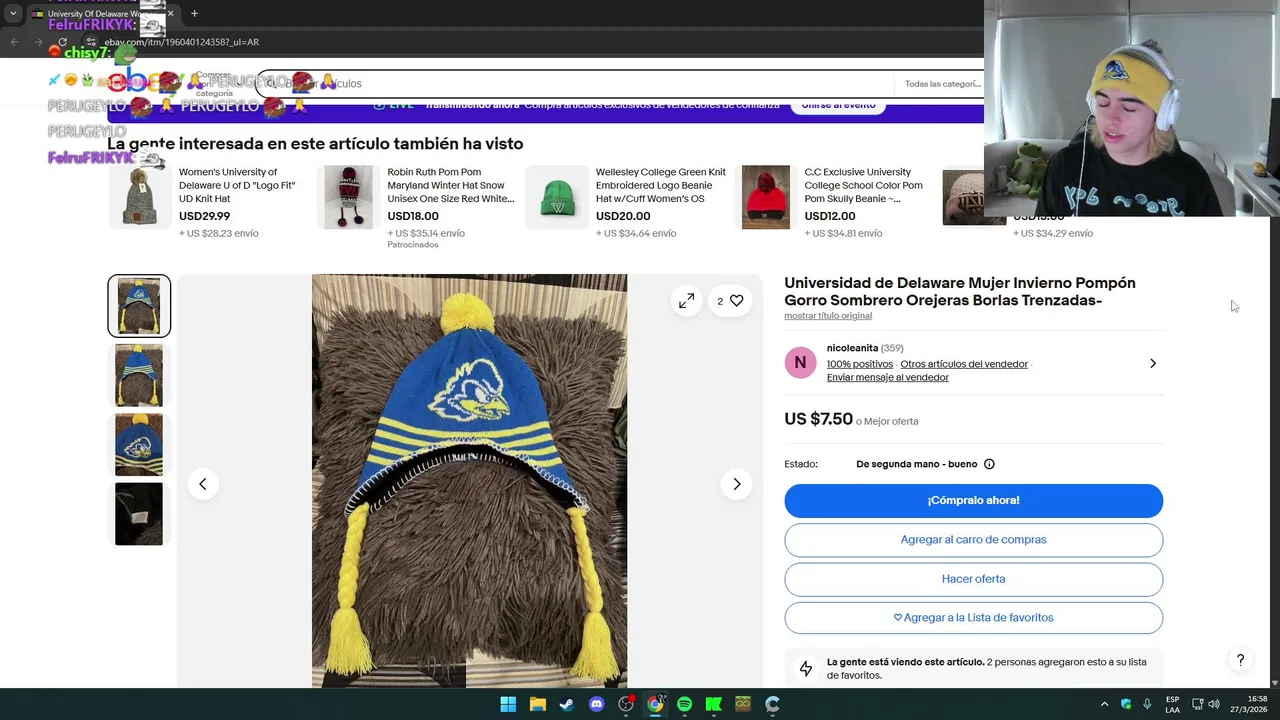The width and height of the screenshot is (1280, 720).
Task: Open the condition info icon
Action: coord(989,464)
